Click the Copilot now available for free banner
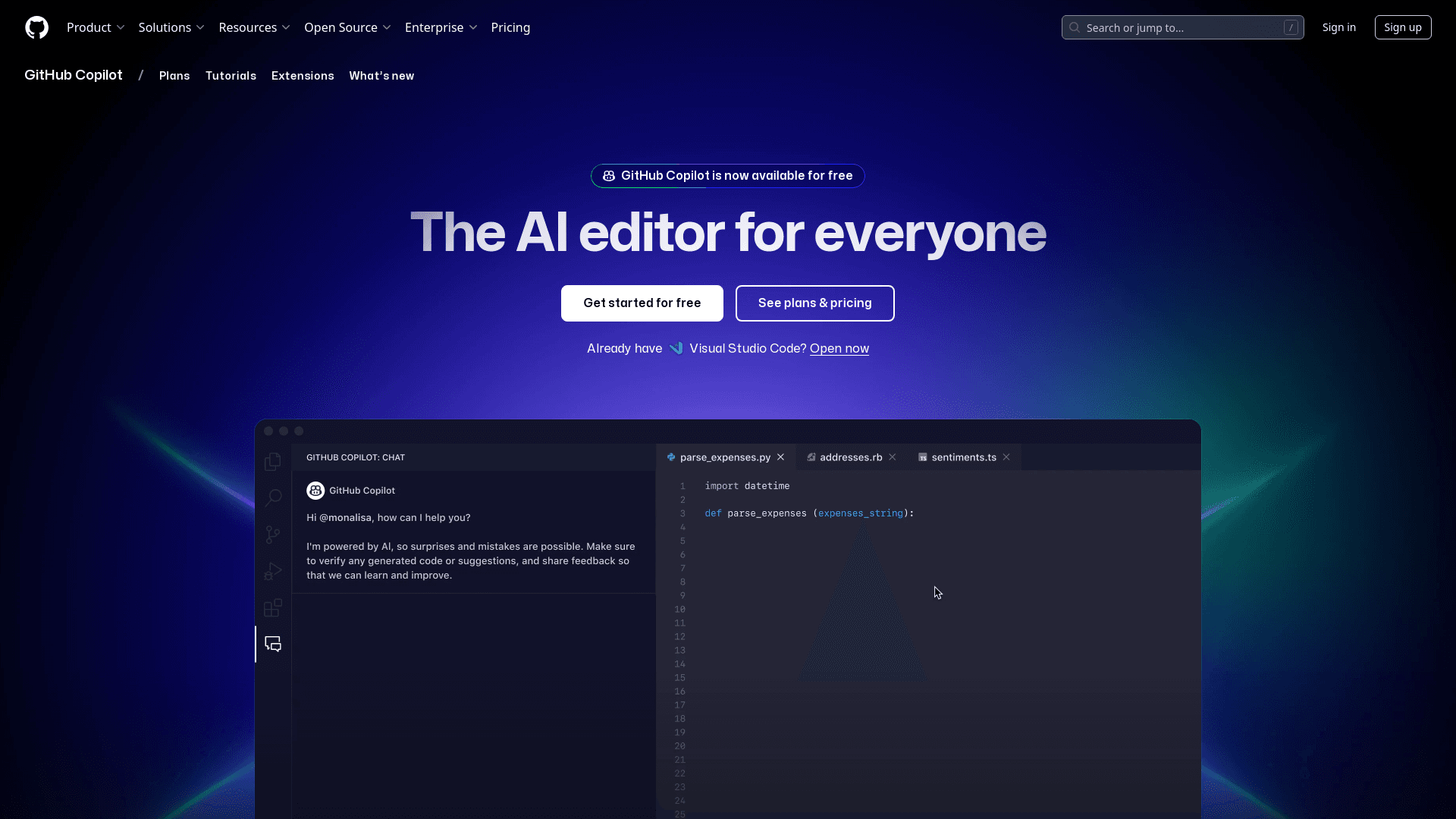Image resolution: width=1456 pixels, height=819 pixels. point(728,176)
